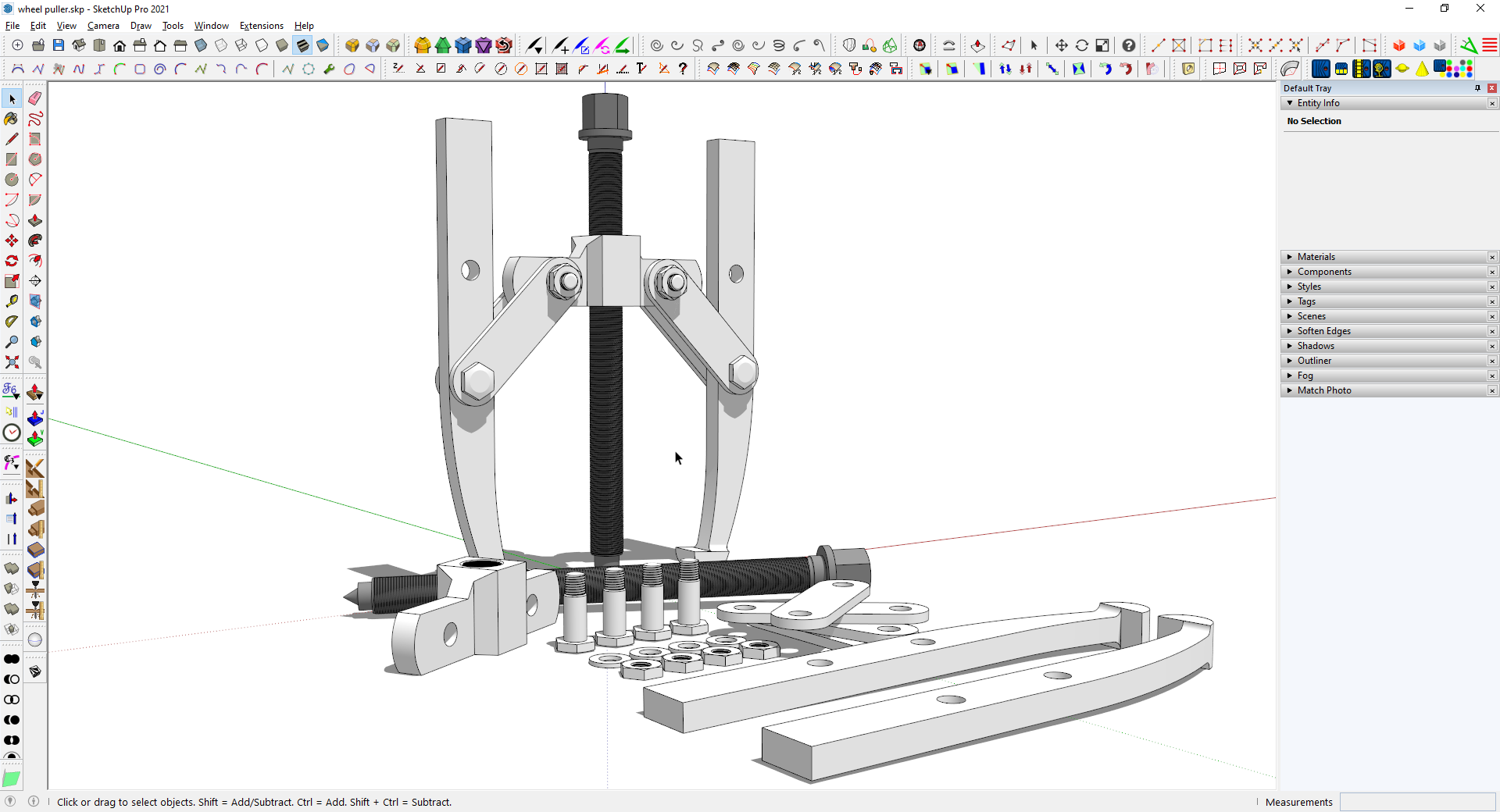Toggle Back Edges style
The image size is (1500, 812).
(x=221, y=45)
